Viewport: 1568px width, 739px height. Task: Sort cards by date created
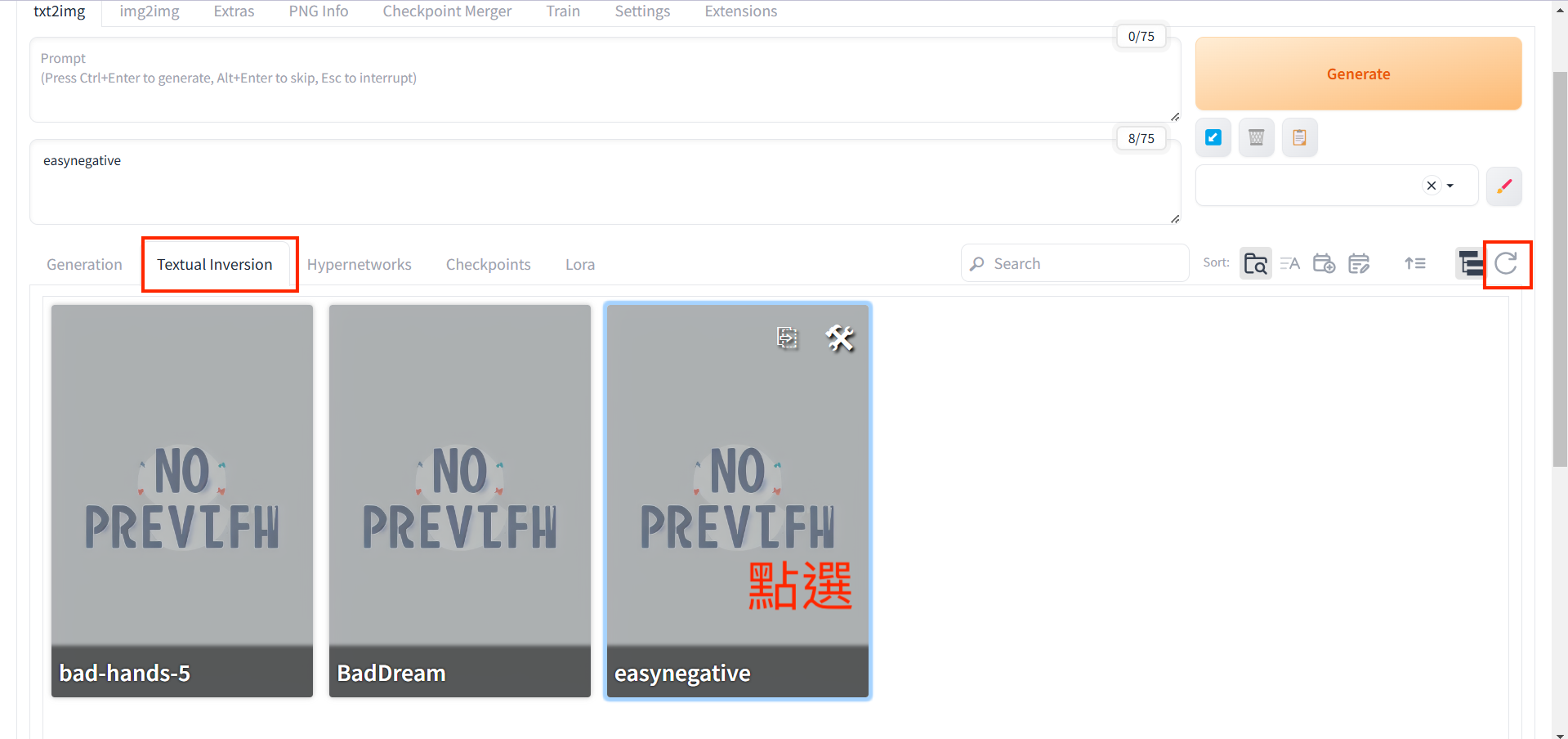click(1325, 263)
